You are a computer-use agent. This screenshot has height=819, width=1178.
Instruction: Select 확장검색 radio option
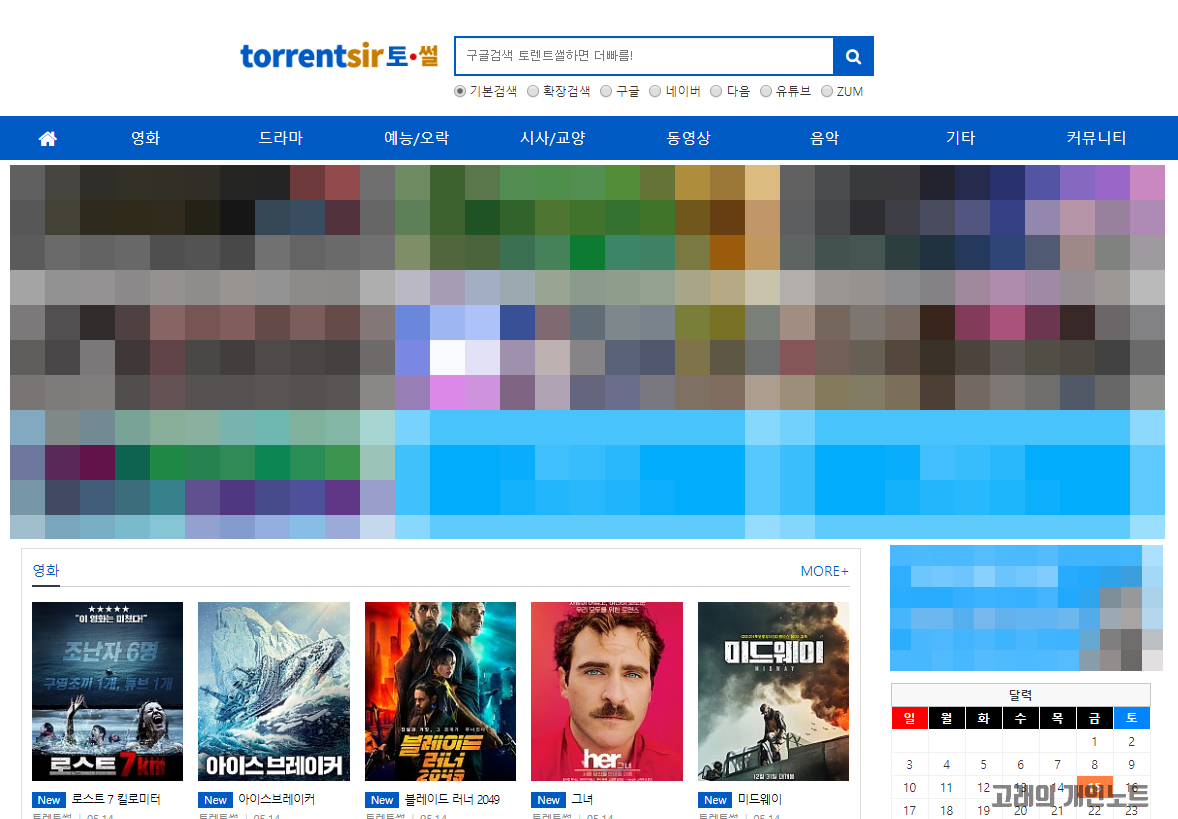[533, 91]
